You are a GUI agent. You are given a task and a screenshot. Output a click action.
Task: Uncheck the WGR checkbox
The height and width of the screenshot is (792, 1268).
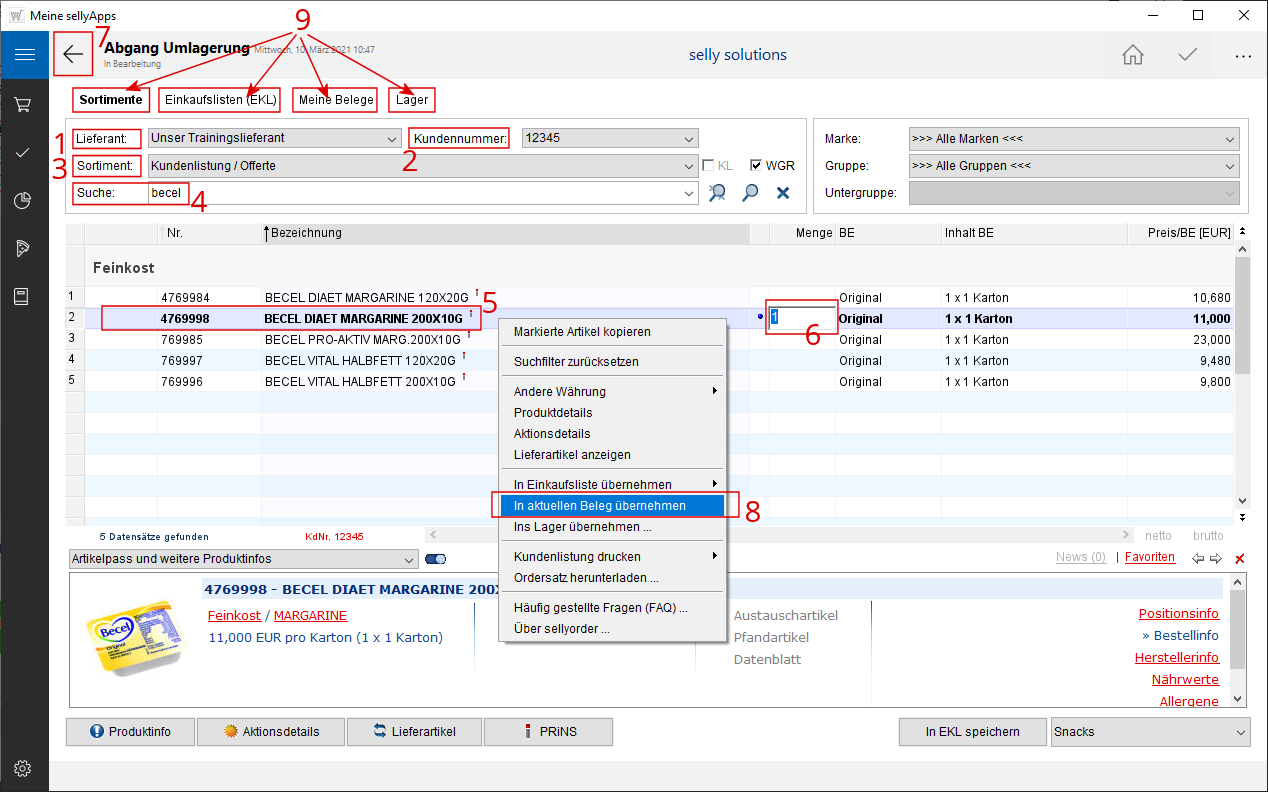click(756, 166)
